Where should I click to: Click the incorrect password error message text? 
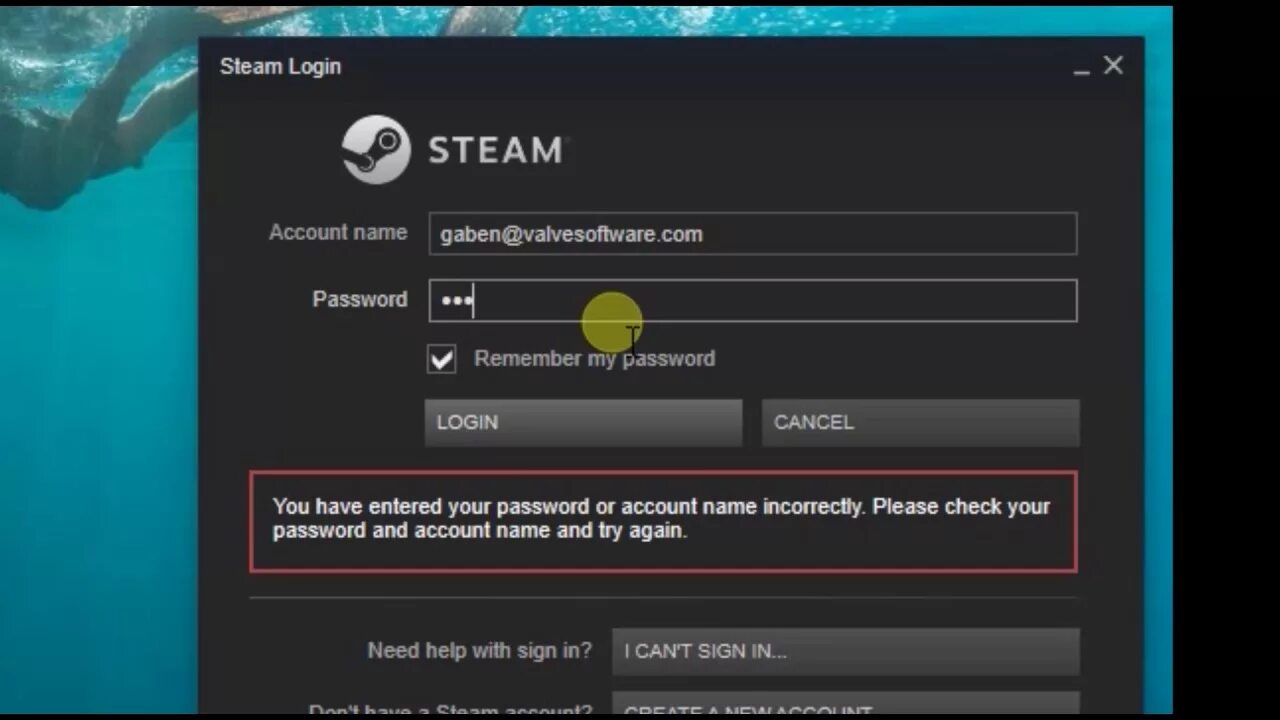[x=661, y=518]
